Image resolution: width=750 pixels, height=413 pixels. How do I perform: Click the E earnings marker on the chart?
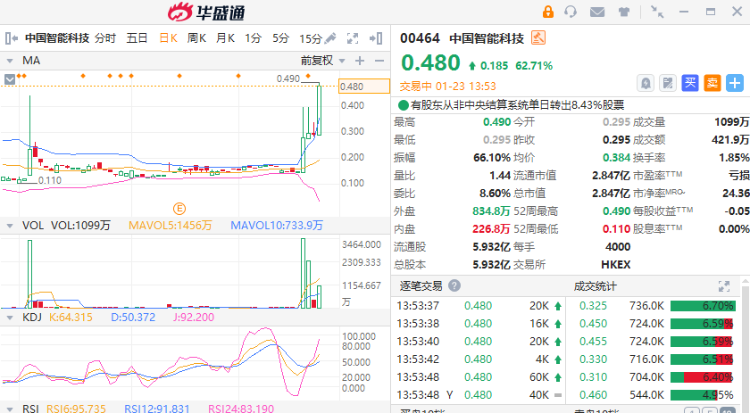179,209
